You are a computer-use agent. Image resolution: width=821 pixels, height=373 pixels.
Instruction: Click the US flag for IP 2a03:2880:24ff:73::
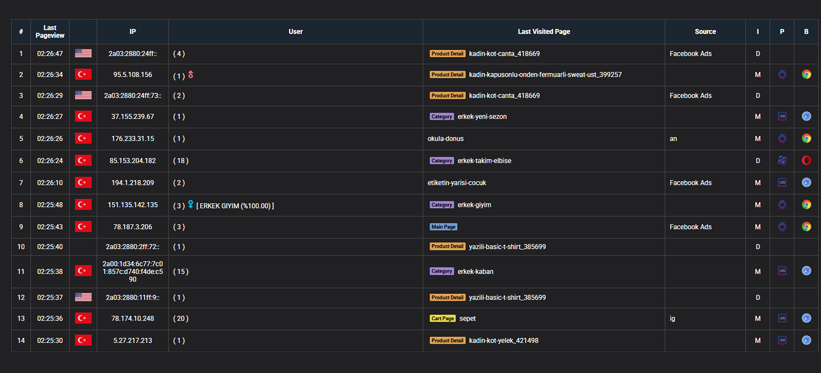83,96
